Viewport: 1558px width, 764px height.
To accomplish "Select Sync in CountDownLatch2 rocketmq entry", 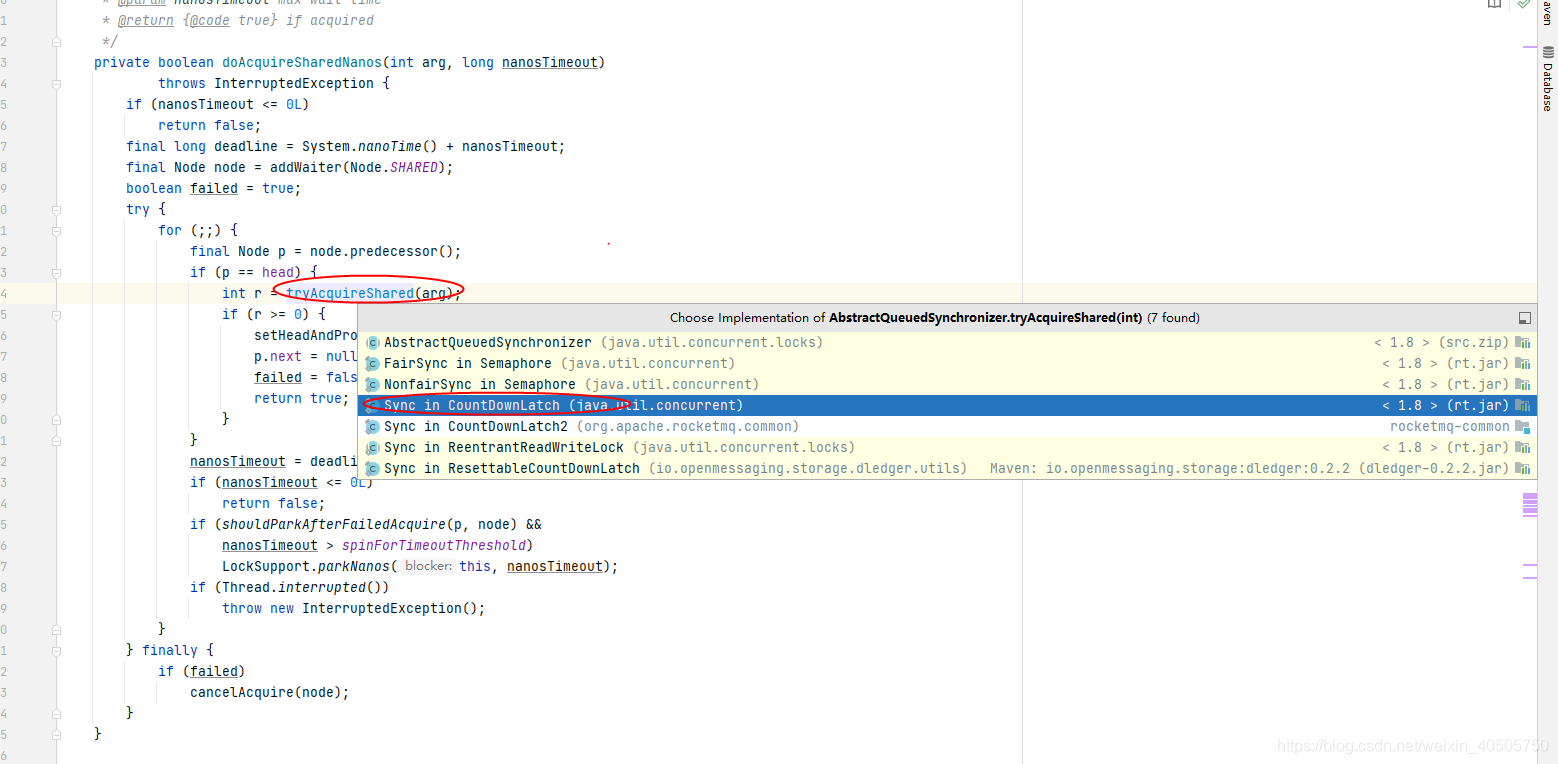I will (947, 427).
